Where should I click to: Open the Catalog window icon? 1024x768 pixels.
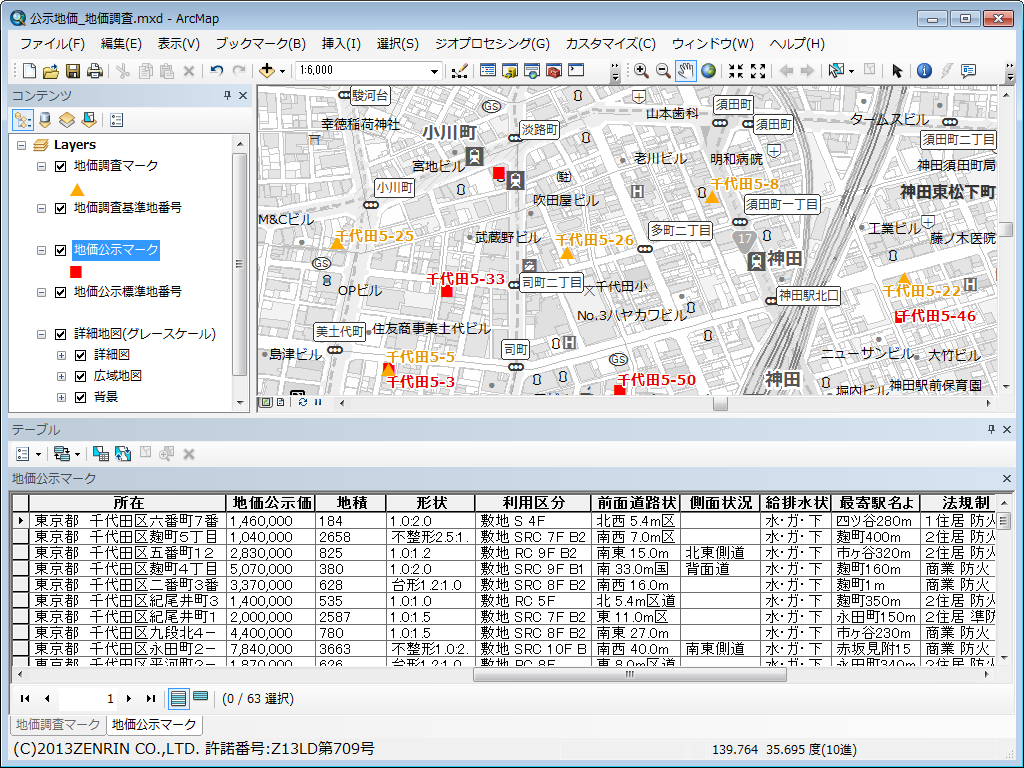click(x=510, y=71)
